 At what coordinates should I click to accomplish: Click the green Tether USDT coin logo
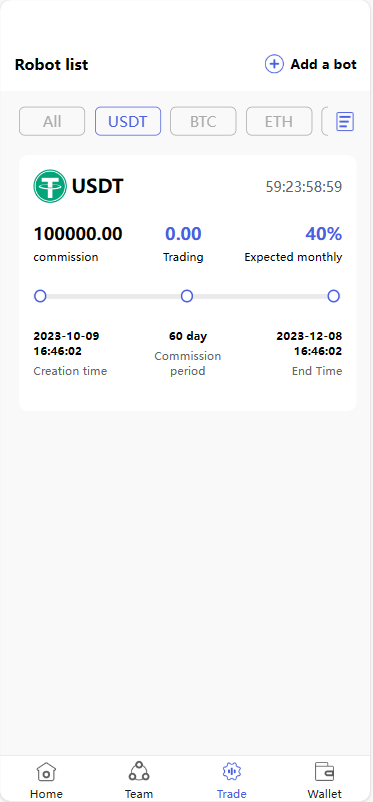pyautogui.click(x=50, y=186)
